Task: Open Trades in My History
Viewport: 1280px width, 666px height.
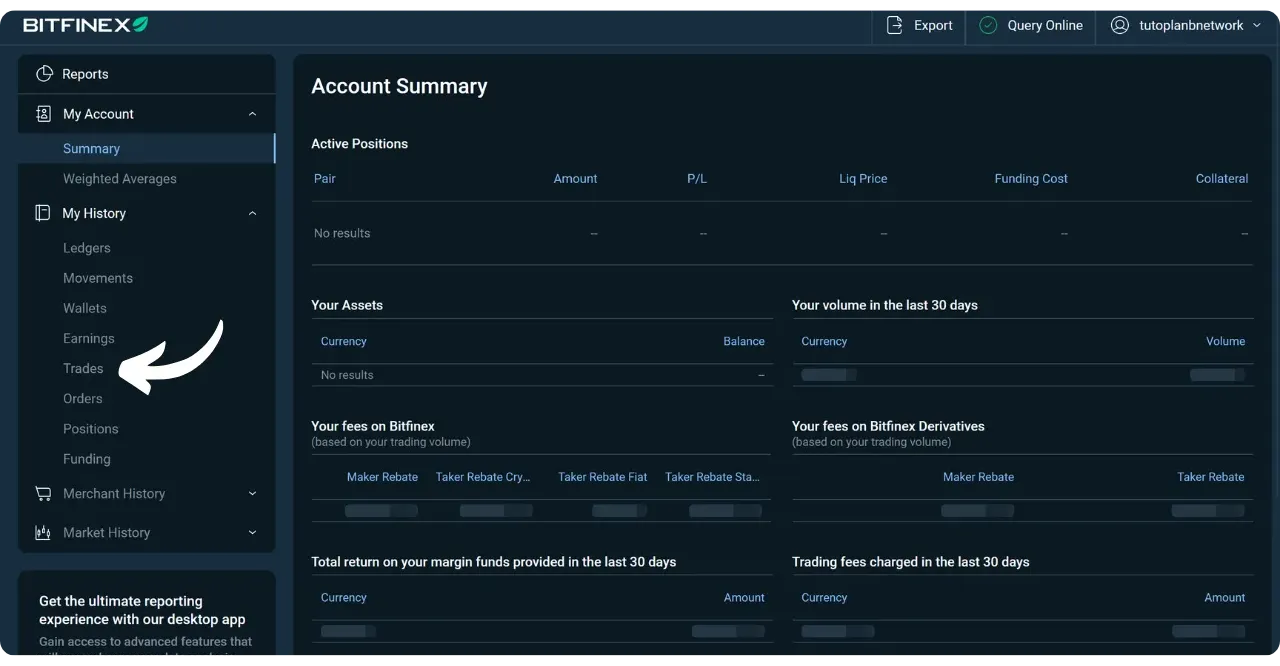Action: pyautogui.click(x=83, y=369)
